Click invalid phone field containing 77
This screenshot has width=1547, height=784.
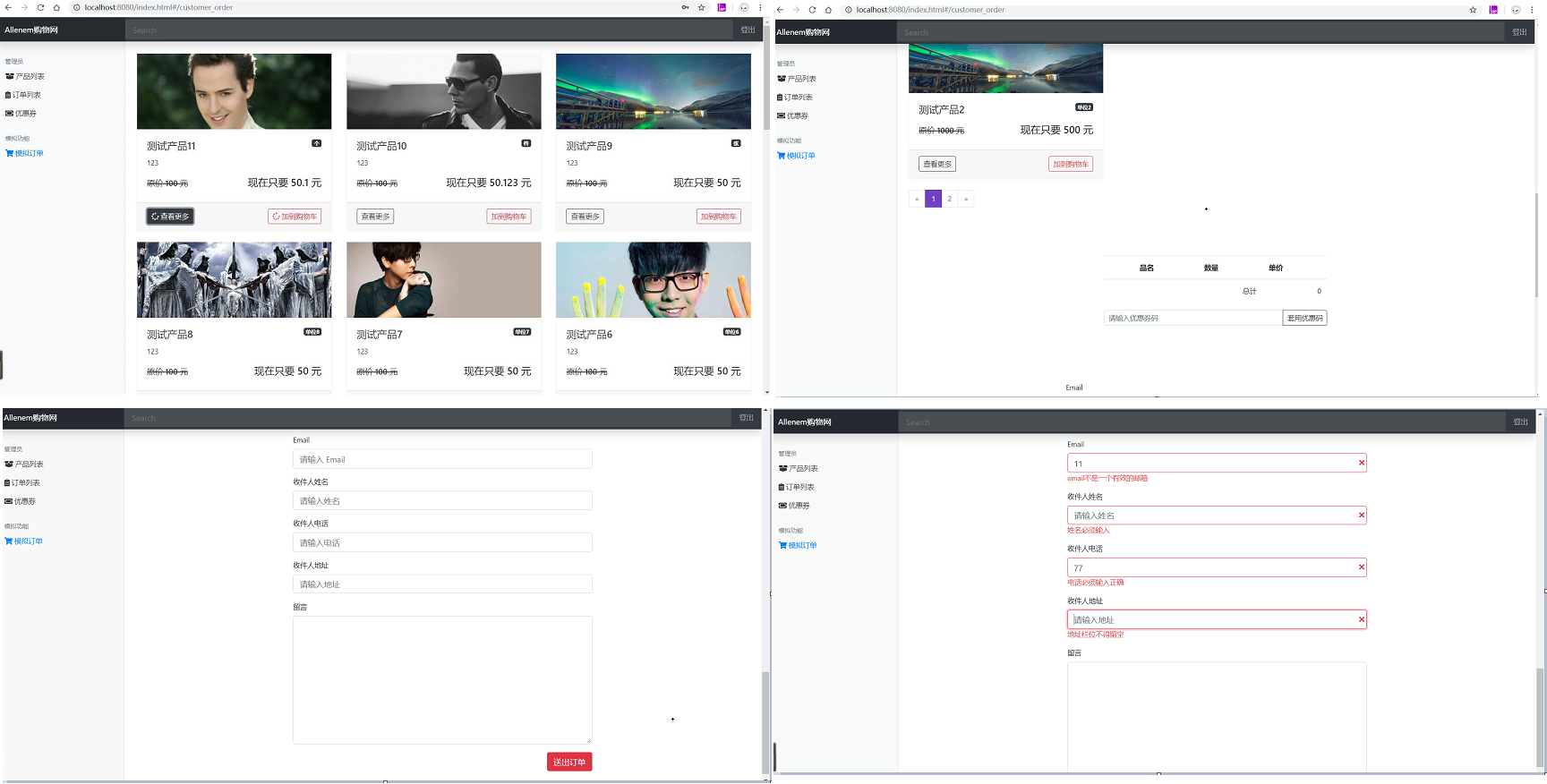[1217, 567]
